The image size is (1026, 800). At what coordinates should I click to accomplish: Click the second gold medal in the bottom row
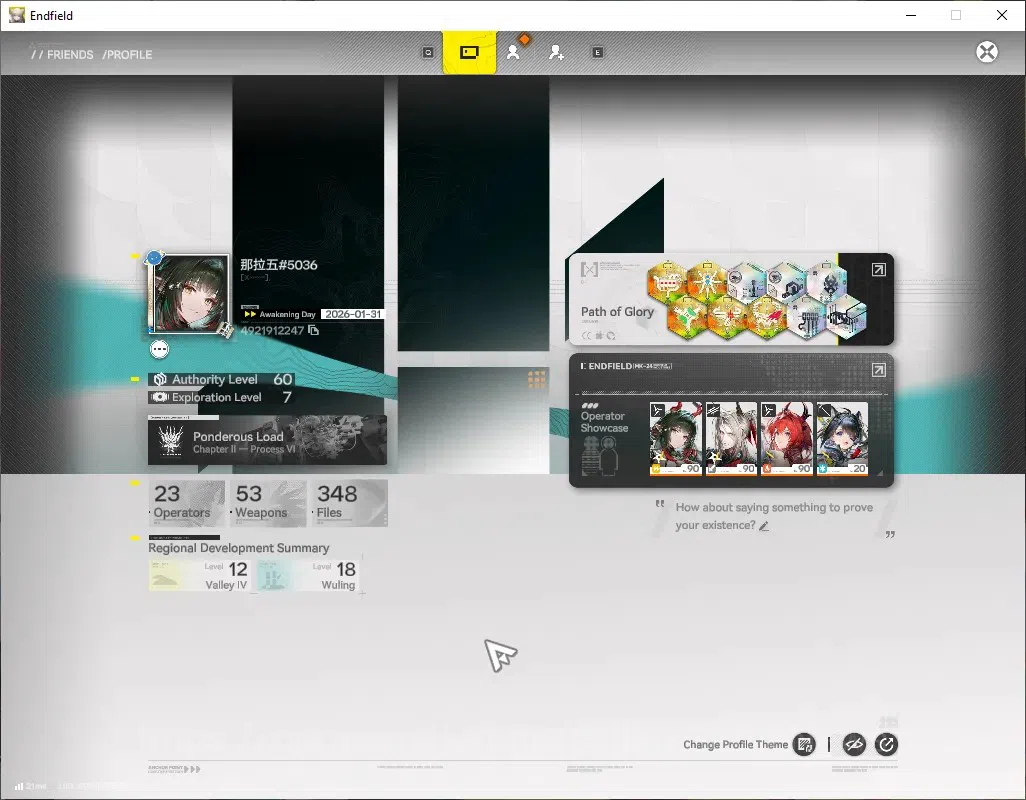tap(727, 317)
